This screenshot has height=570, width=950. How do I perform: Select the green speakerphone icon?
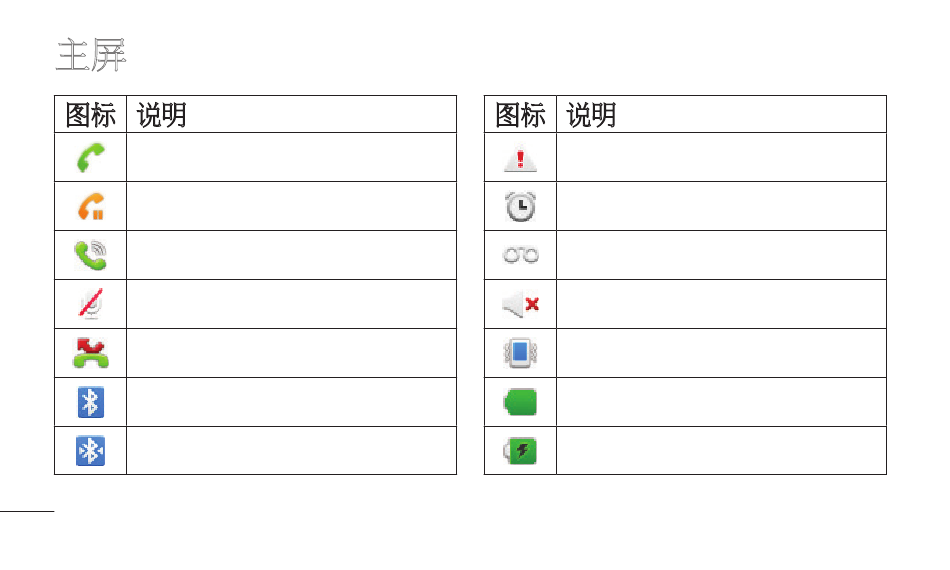90,255
